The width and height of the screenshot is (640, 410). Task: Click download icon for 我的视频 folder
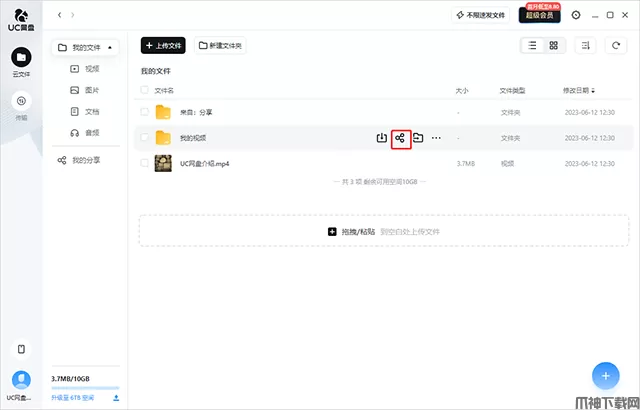(381, 137)
